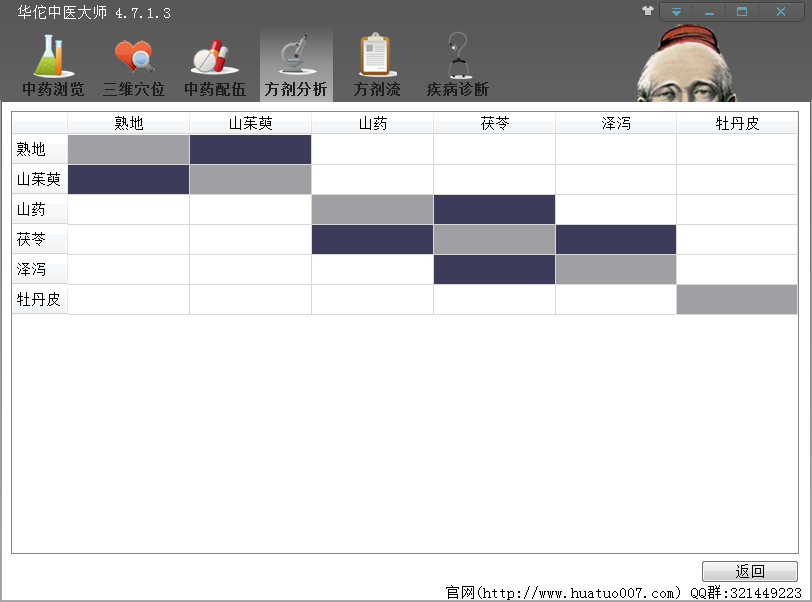This screenshot has height=602, width=812.
Task: Select the 泽泻 row header
Action: click(40, 269)
